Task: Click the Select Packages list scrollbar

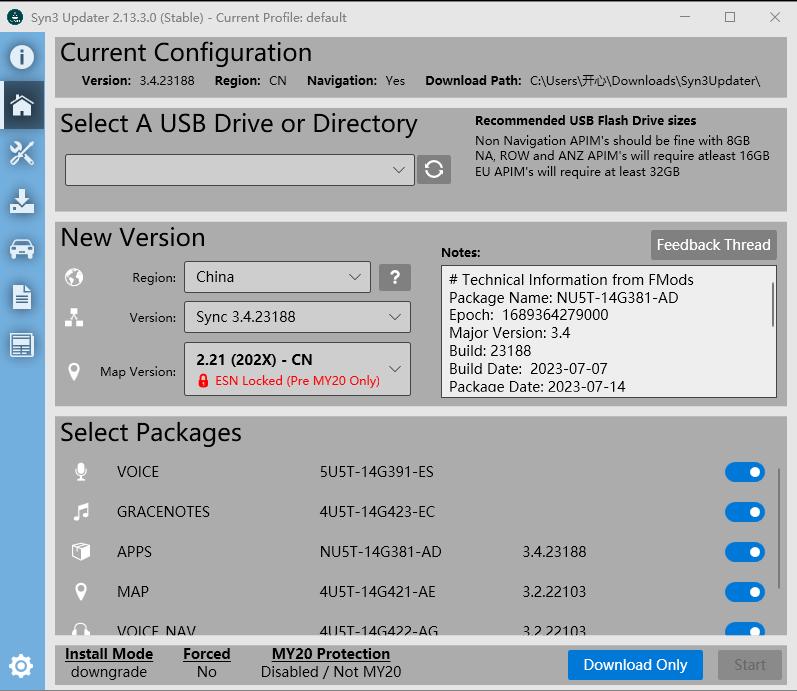Action: (x=779, y=528)
